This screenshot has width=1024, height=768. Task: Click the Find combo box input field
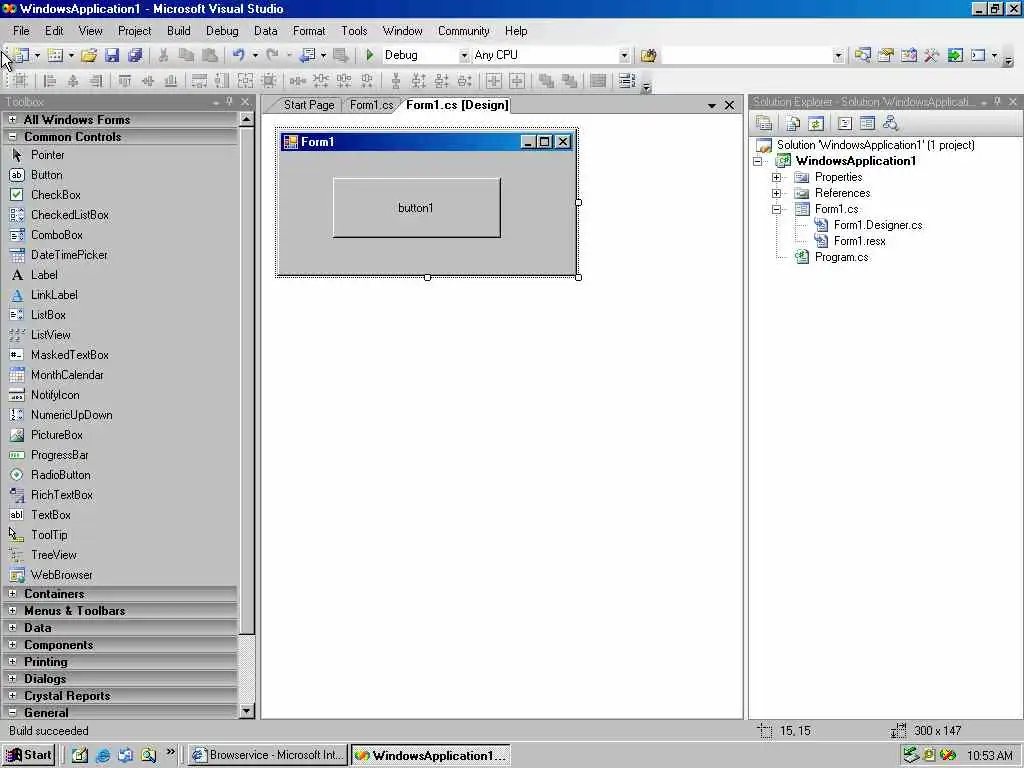747,56
